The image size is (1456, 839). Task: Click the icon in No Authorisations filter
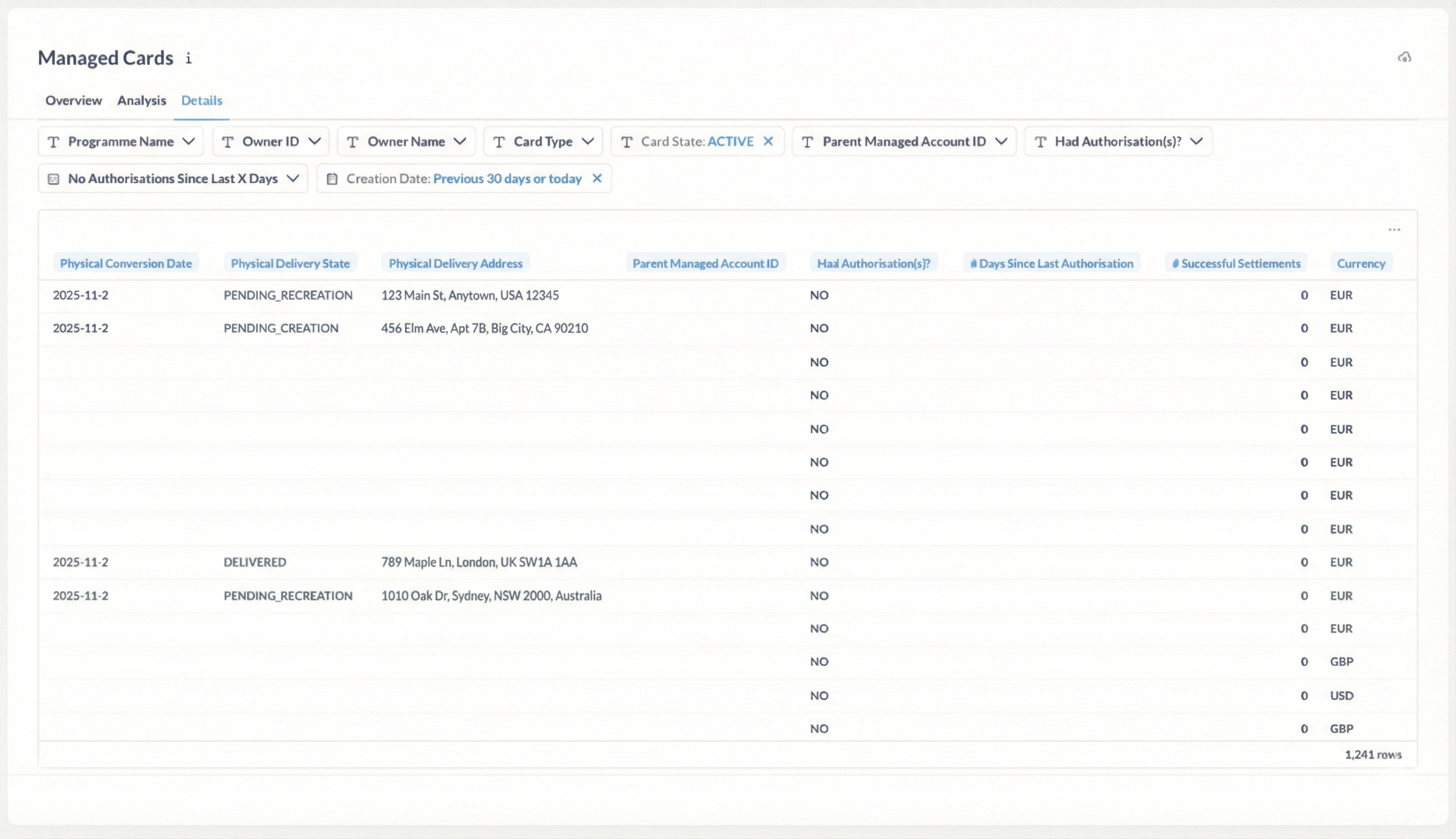pos(54,179)
